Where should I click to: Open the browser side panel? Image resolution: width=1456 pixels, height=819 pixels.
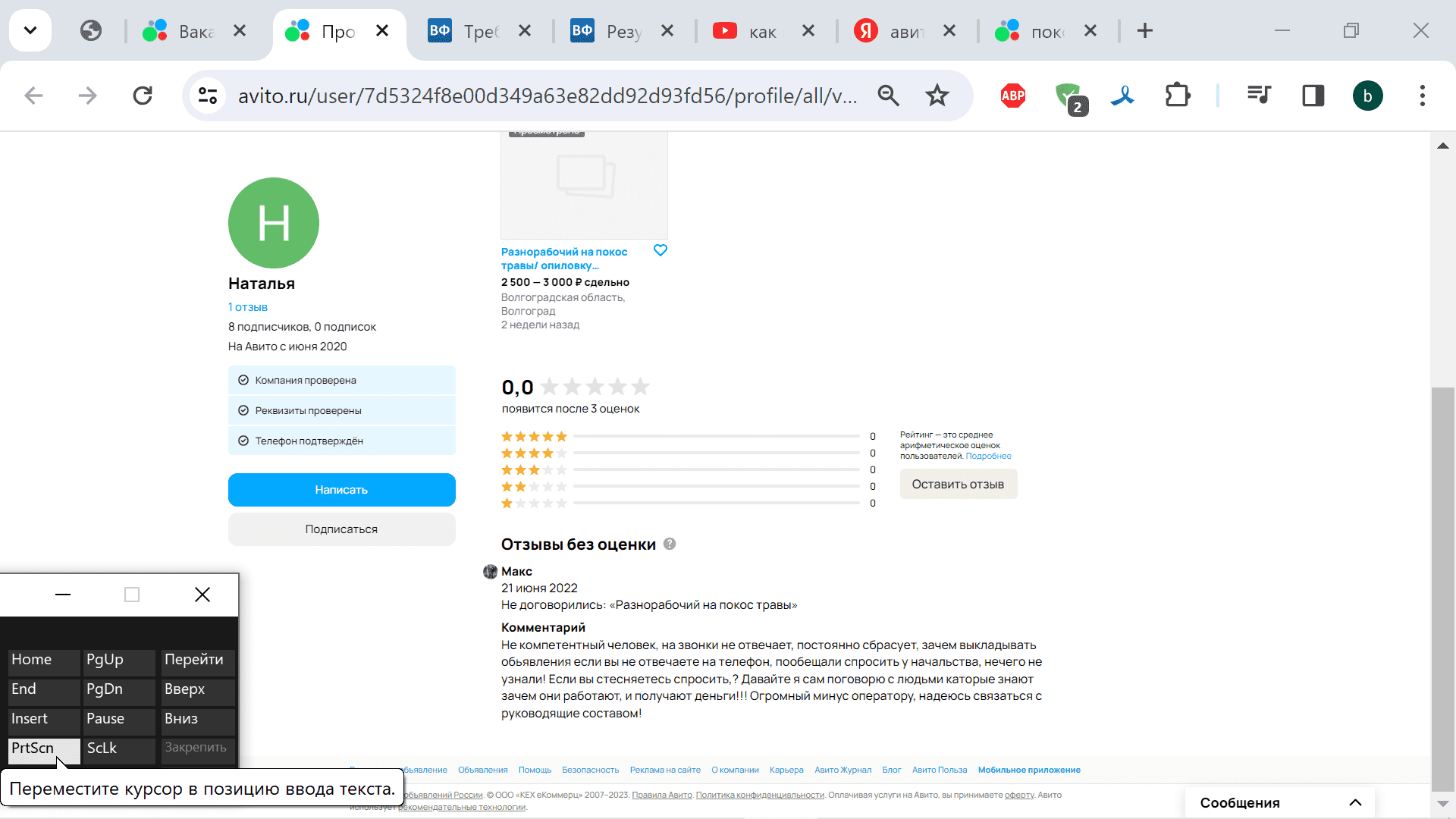[1313, 96]
